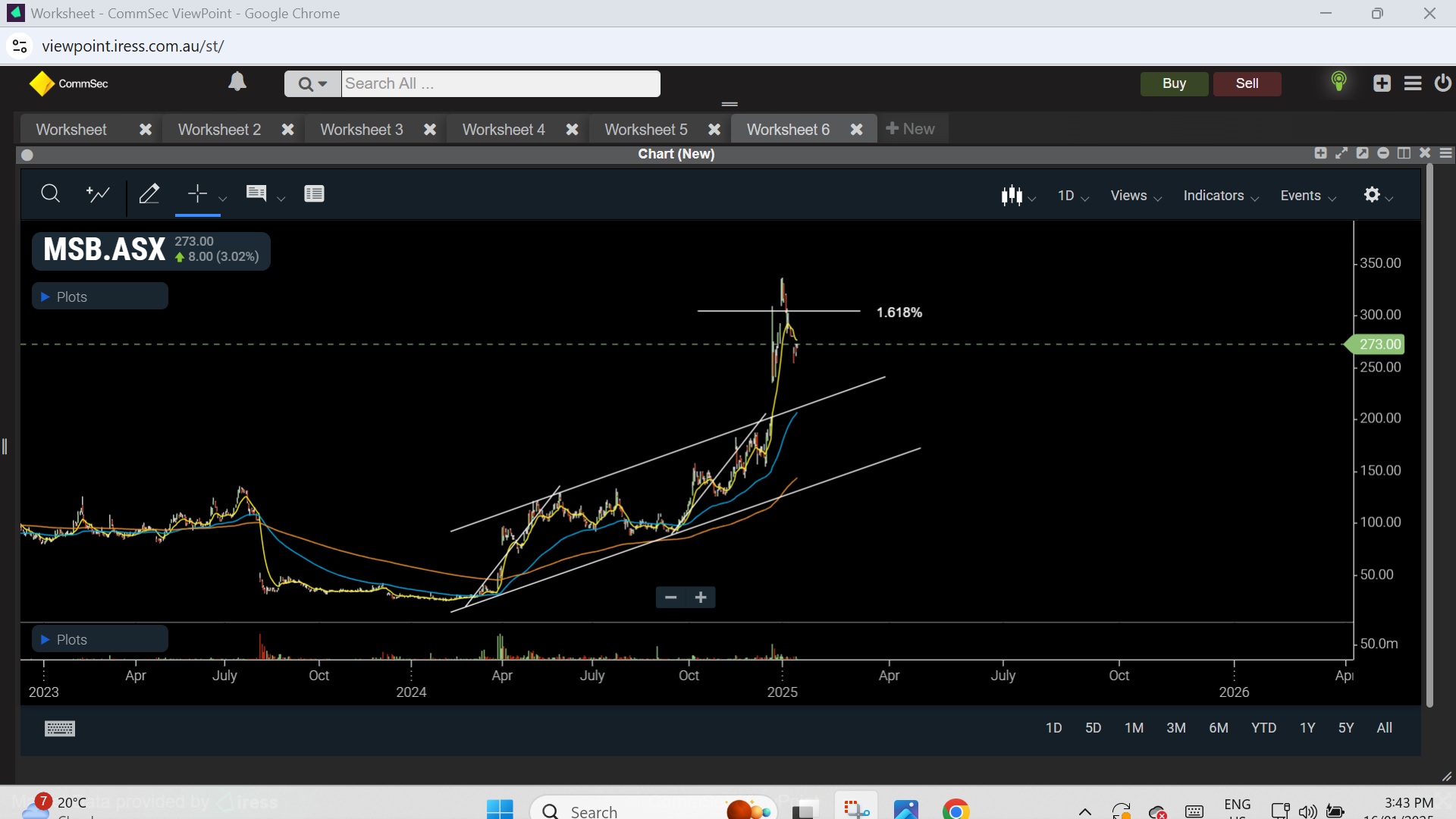Activate the pencil drawing tool
This screenshot has width=1456, height=819.
(149, 194)
